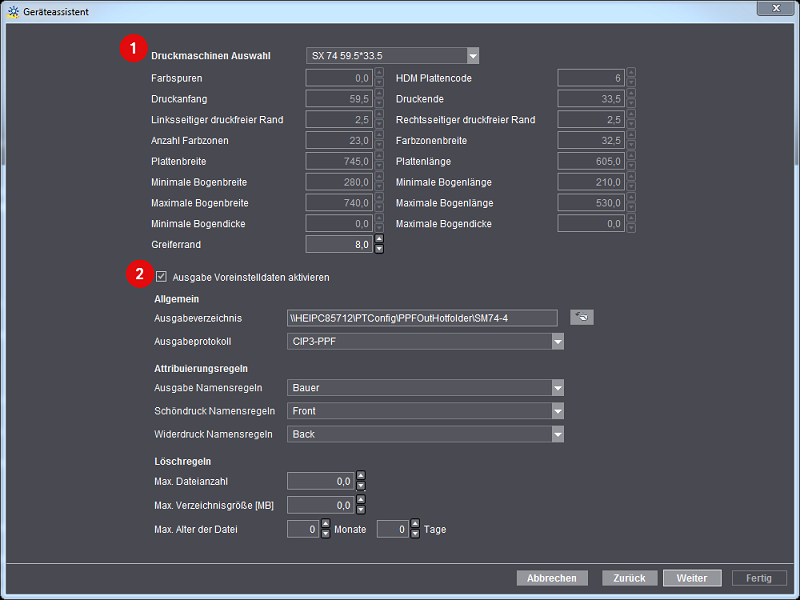
Task: Increase Max. Dateianzahl with the up arrow
Action: click(x=361, y=476)
